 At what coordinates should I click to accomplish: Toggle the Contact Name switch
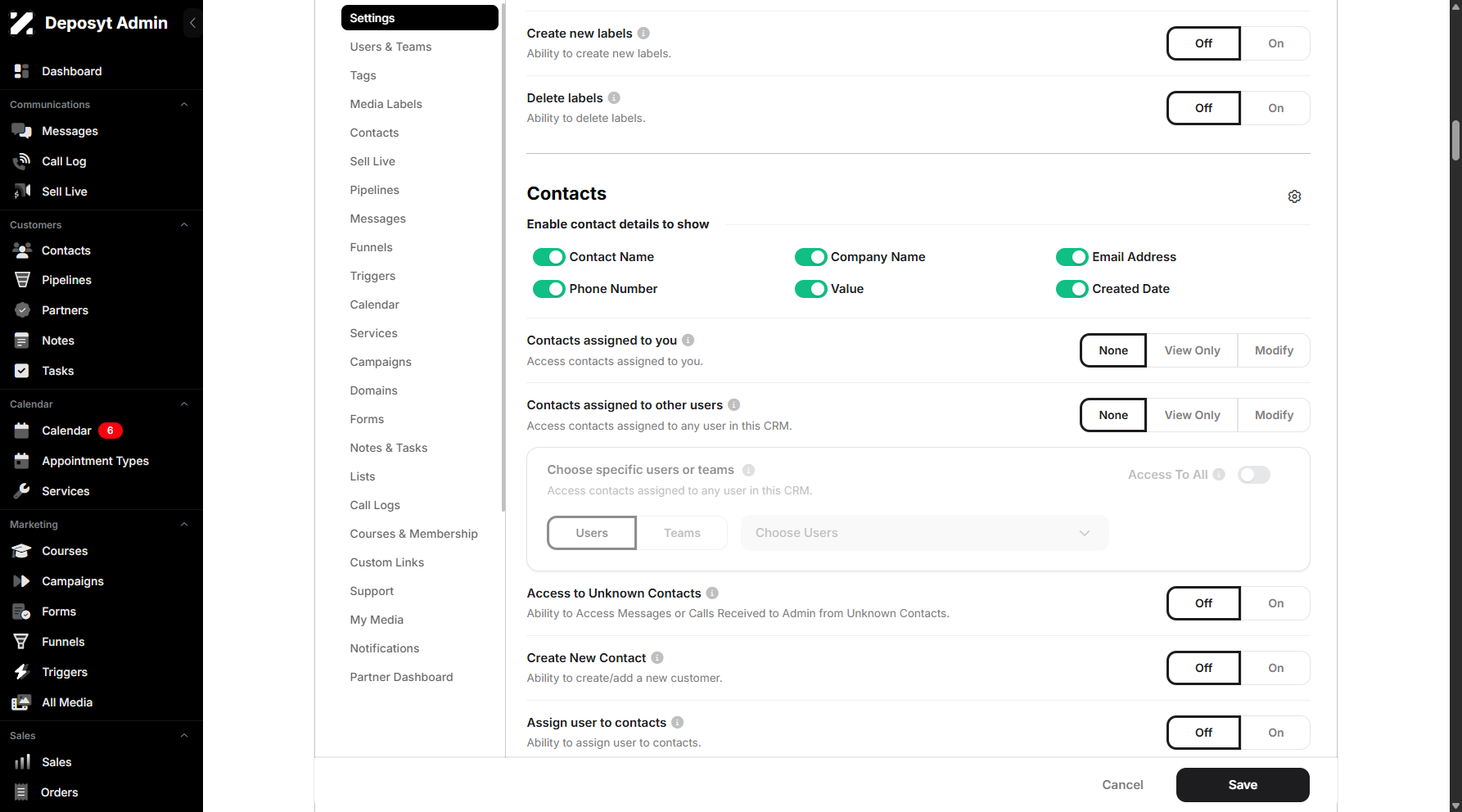[x=549, y=257]
